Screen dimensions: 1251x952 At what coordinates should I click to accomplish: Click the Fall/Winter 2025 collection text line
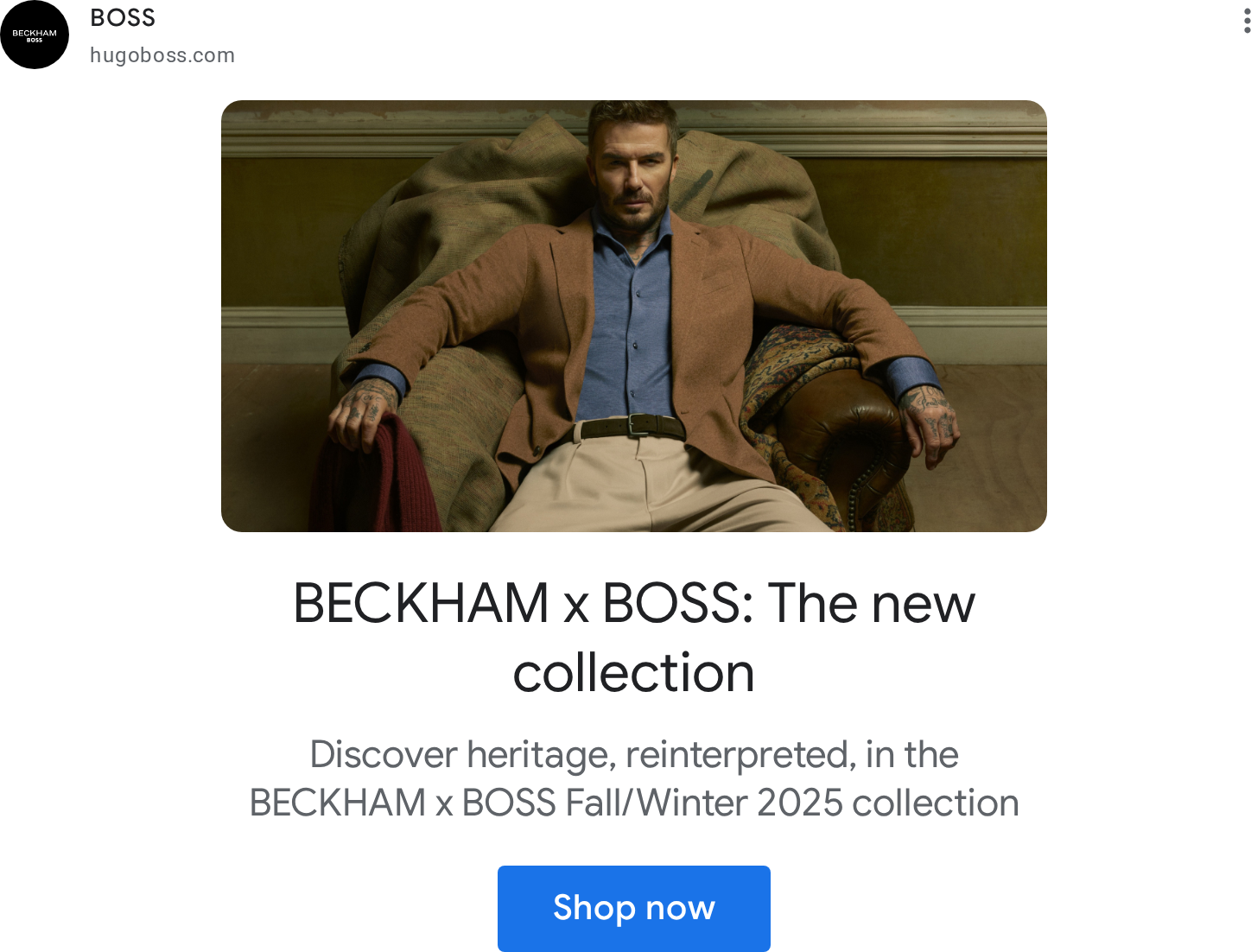point(633,803)
